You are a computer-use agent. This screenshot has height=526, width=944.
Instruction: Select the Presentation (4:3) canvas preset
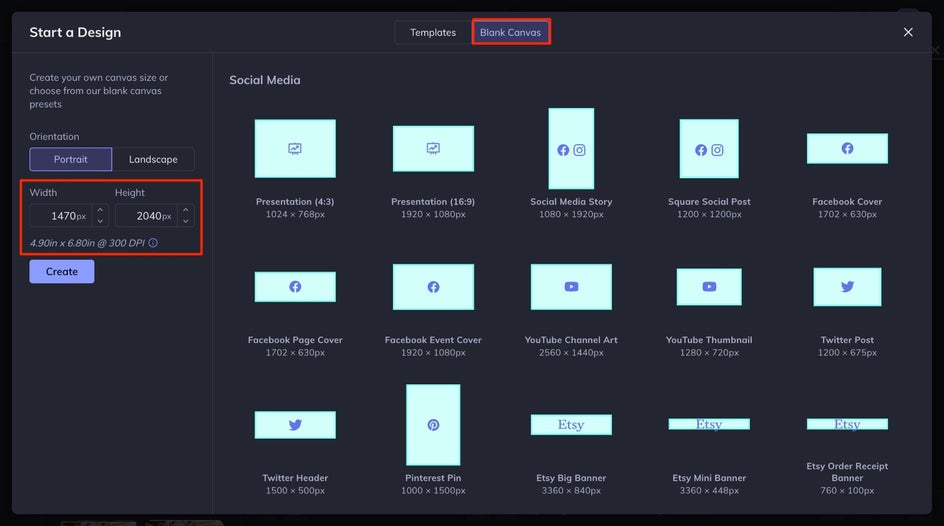pos(295,149)
